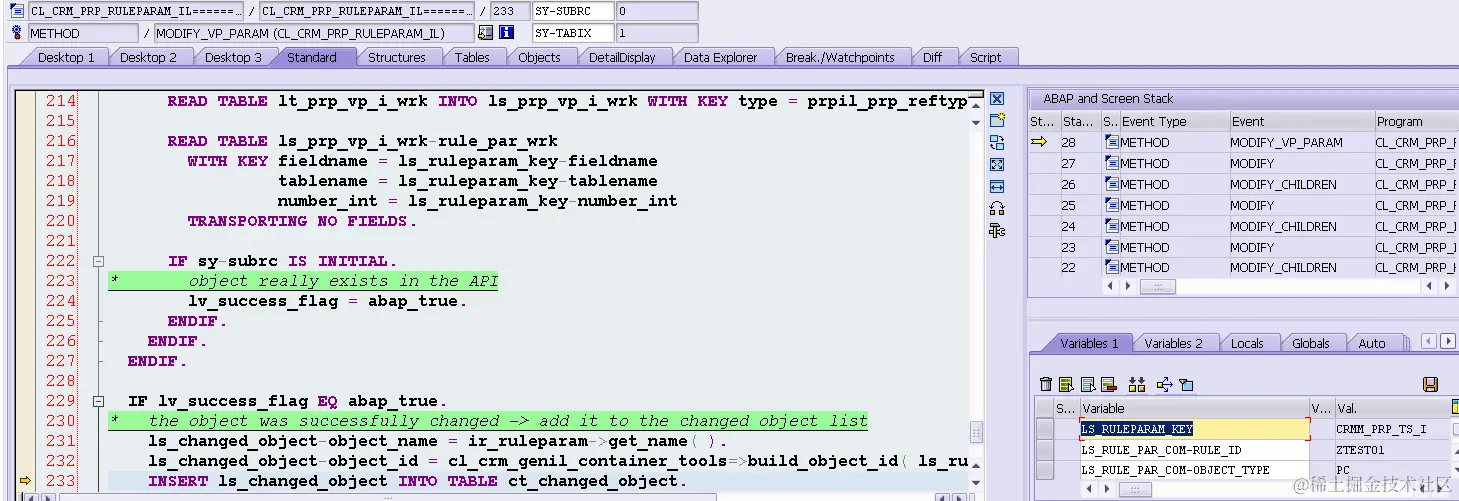Screen dimensions: 1459x501
Task: Click the yellow arrow on stack level 28
Action: pyautogui.click(x=1039, y=142)
